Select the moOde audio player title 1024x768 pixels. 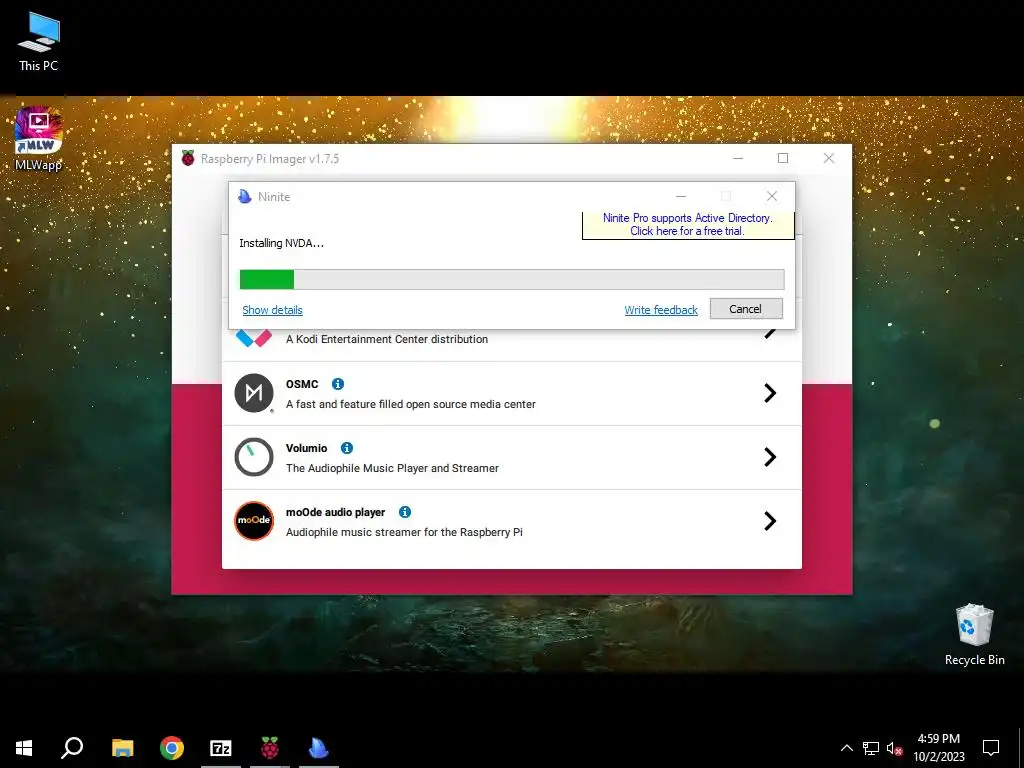[x=336, y=512]
